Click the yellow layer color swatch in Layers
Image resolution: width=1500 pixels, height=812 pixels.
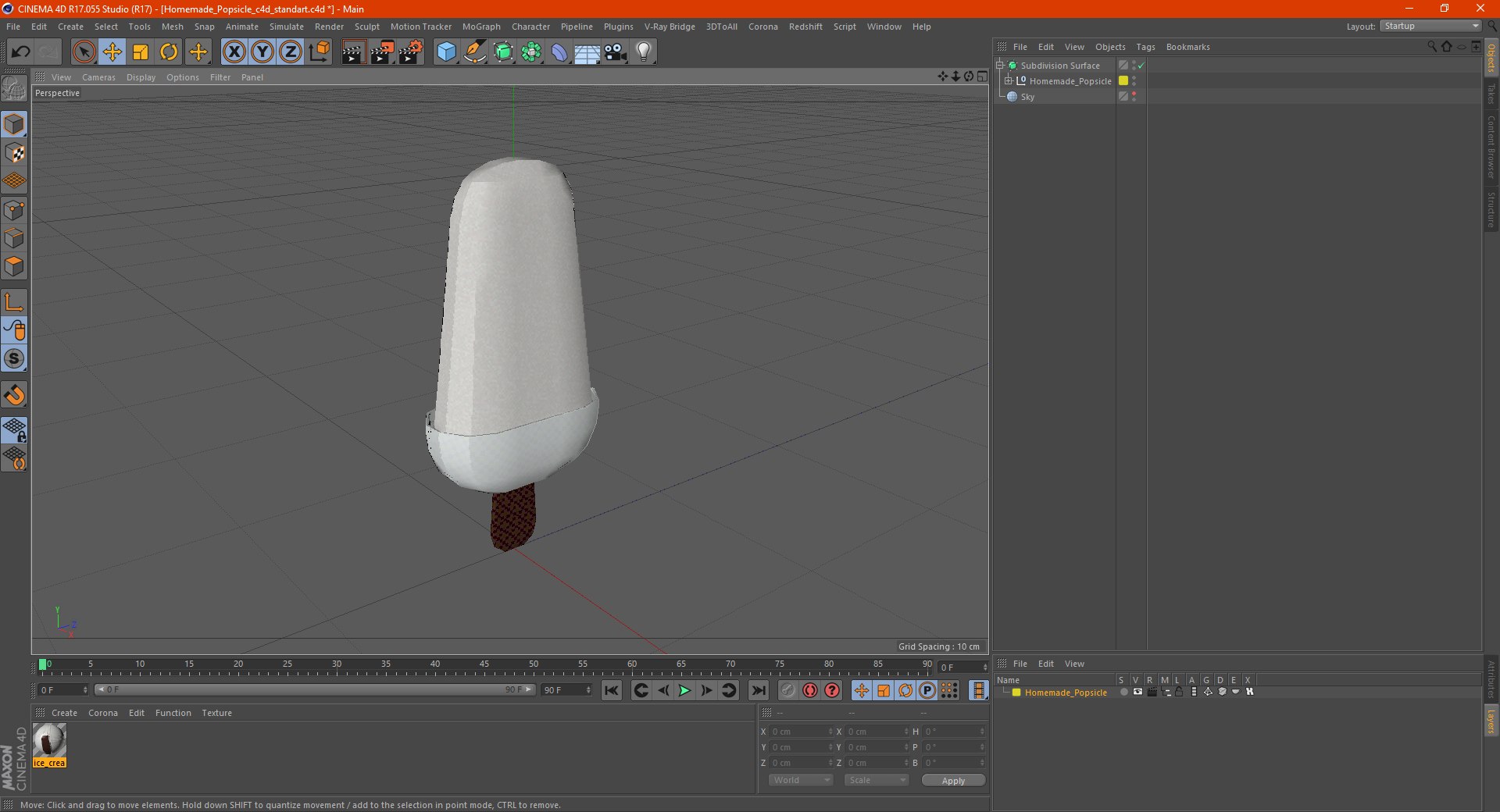(x=1016, y=693)
